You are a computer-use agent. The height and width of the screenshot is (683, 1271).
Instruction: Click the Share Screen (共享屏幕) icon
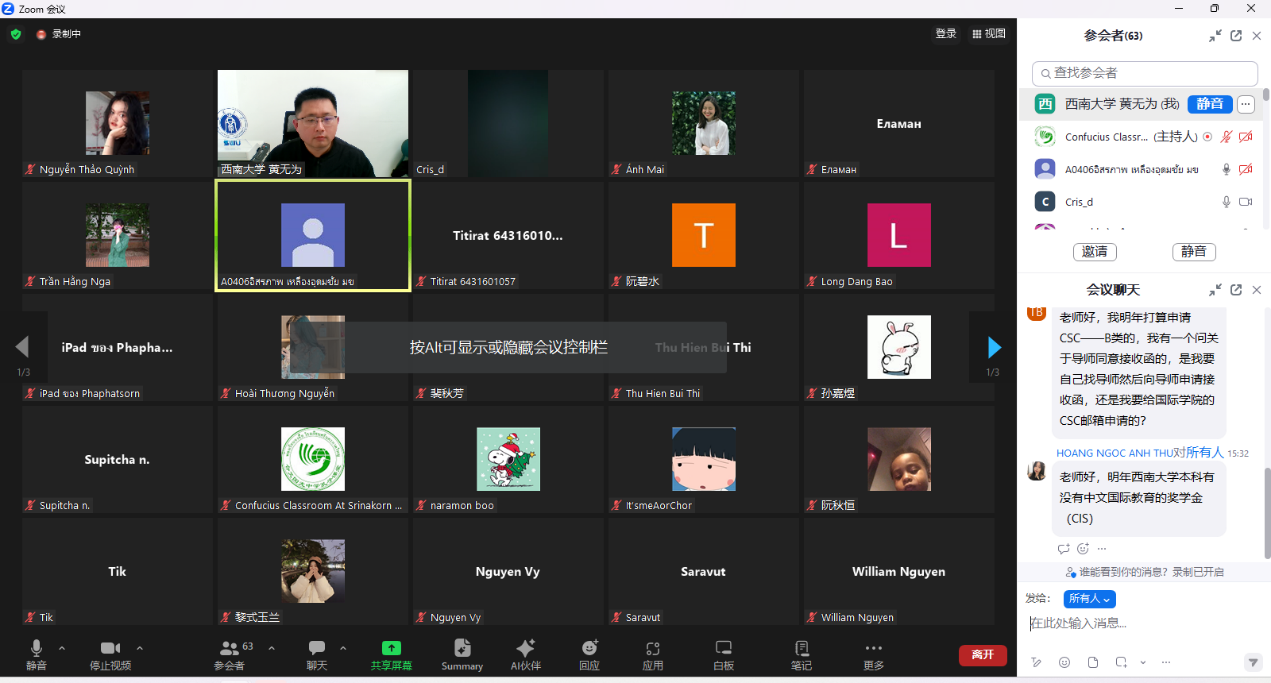click(391, 649)
